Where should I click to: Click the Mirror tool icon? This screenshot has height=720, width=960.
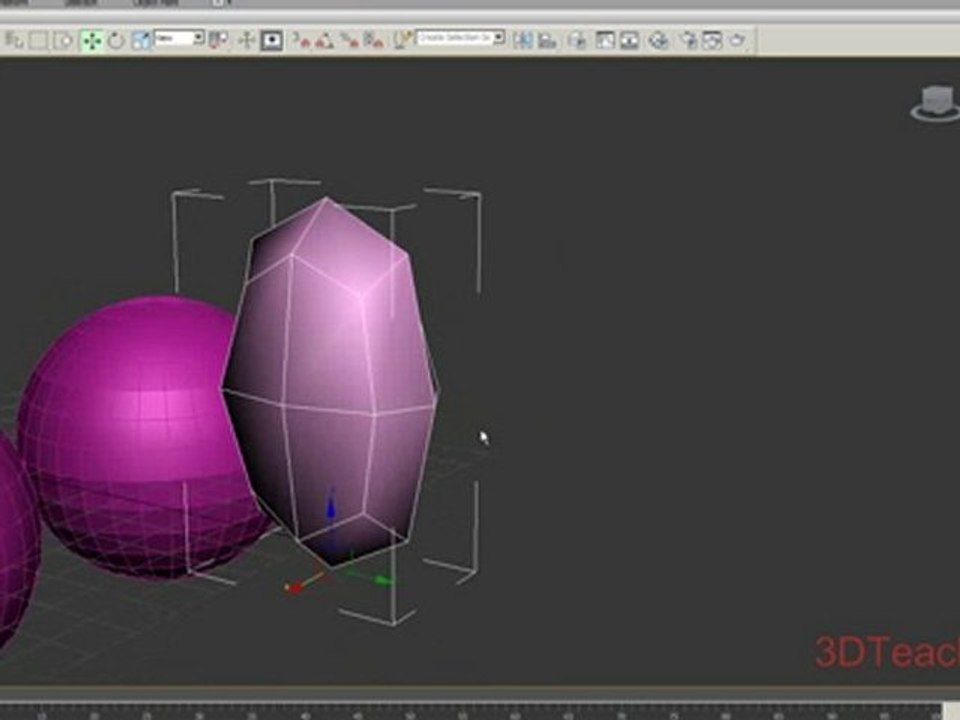(523, 40)
